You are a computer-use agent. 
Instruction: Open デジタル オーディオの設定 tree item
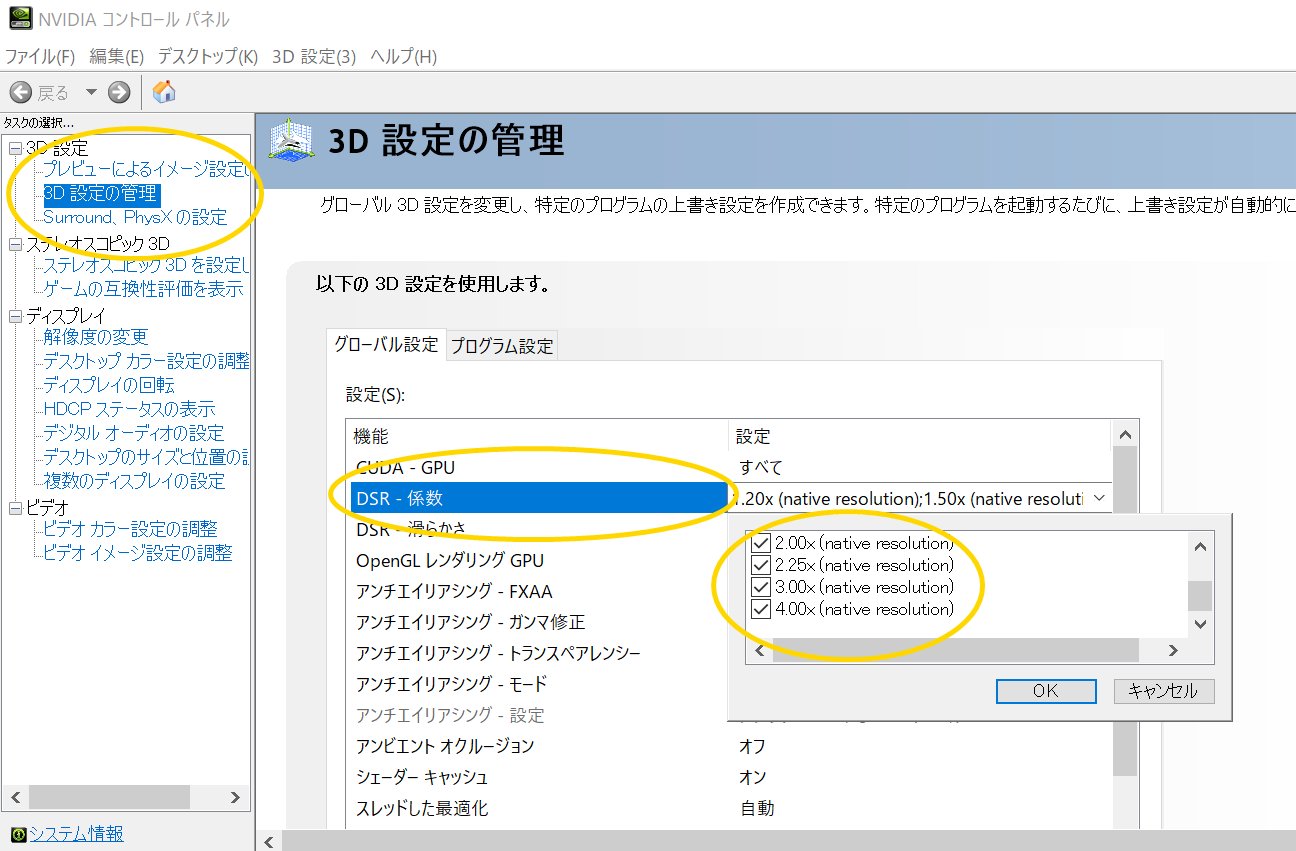click(134, 433)
